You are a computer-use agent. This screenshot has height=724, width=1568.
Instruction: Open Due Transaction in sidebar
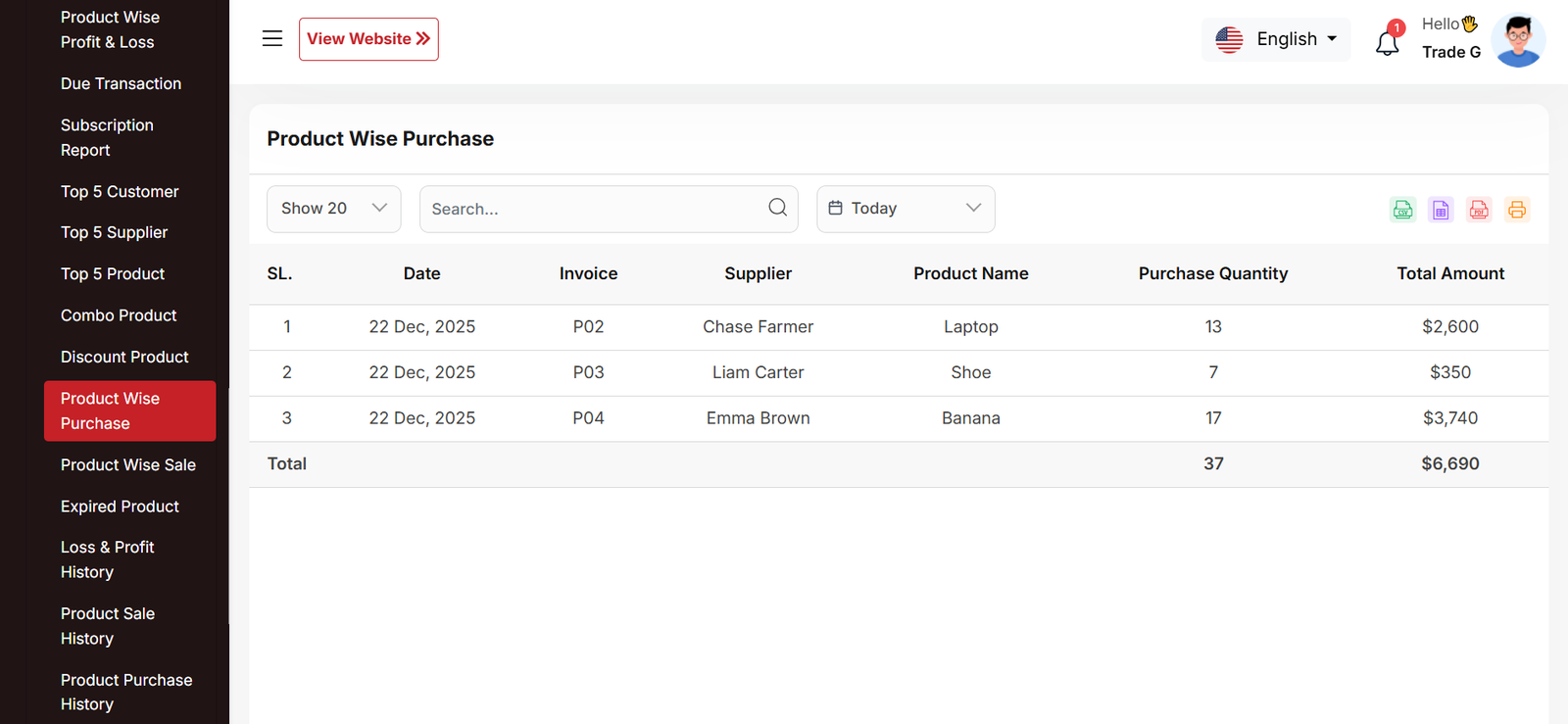click(x=121, y=84)
